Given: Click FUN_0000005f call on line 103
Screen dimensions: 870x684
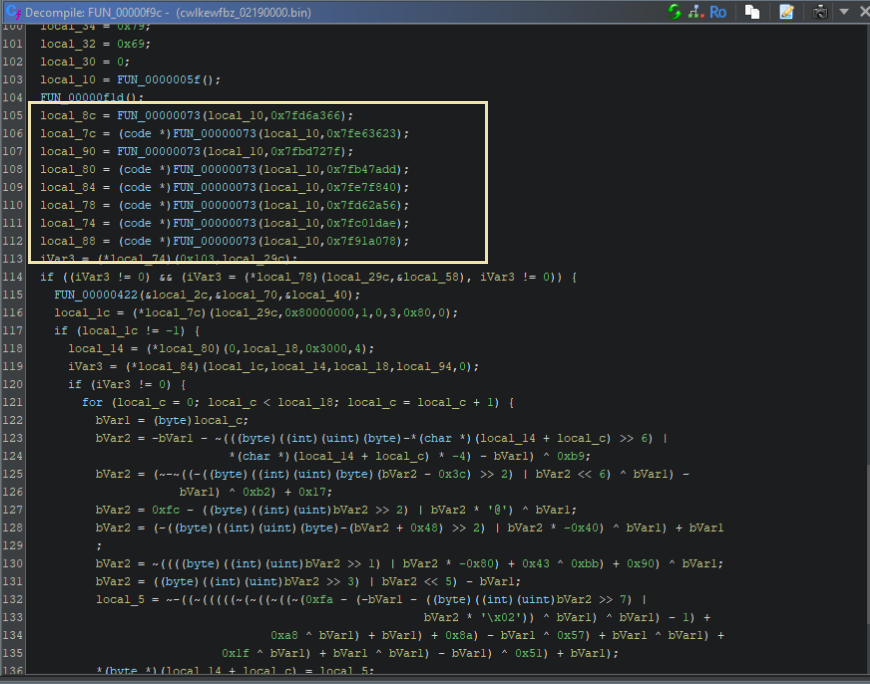Looking at the screenshot, I should (159, 79).
